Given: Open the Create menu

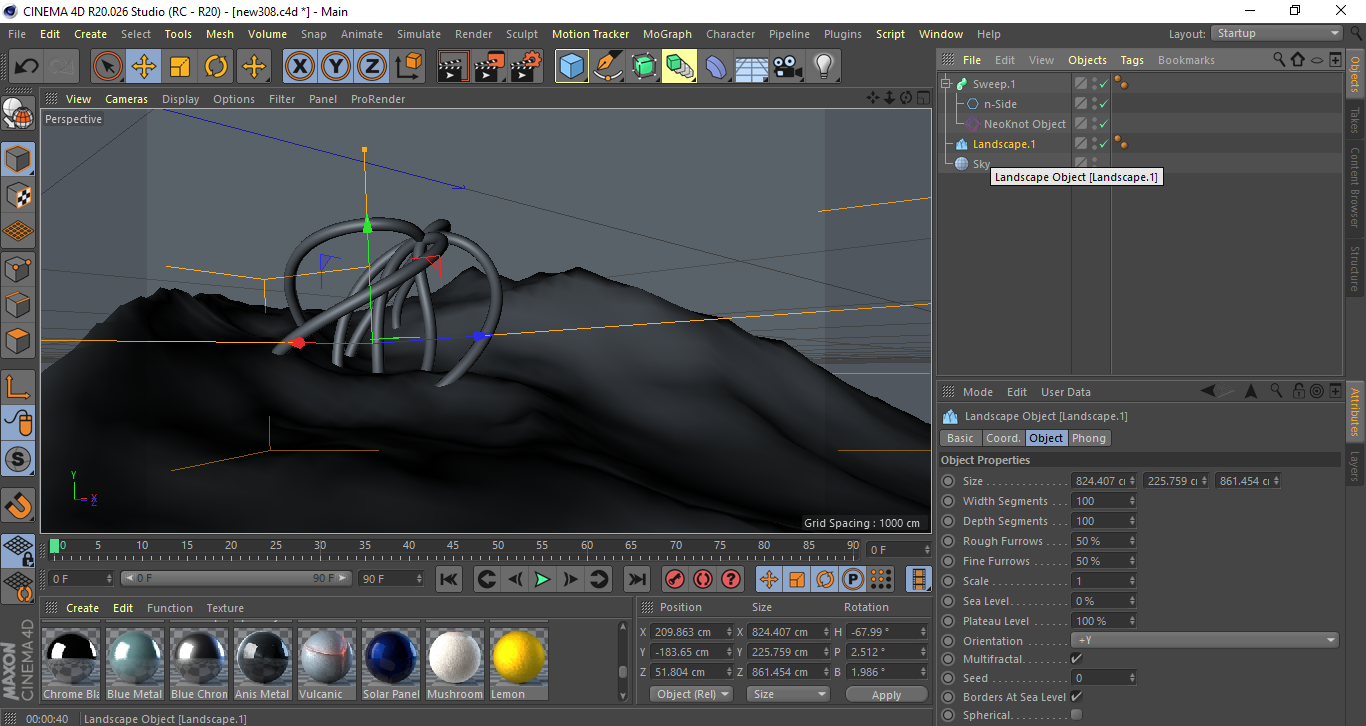Looking at the screenshot, I should click(x=90, y=34).
